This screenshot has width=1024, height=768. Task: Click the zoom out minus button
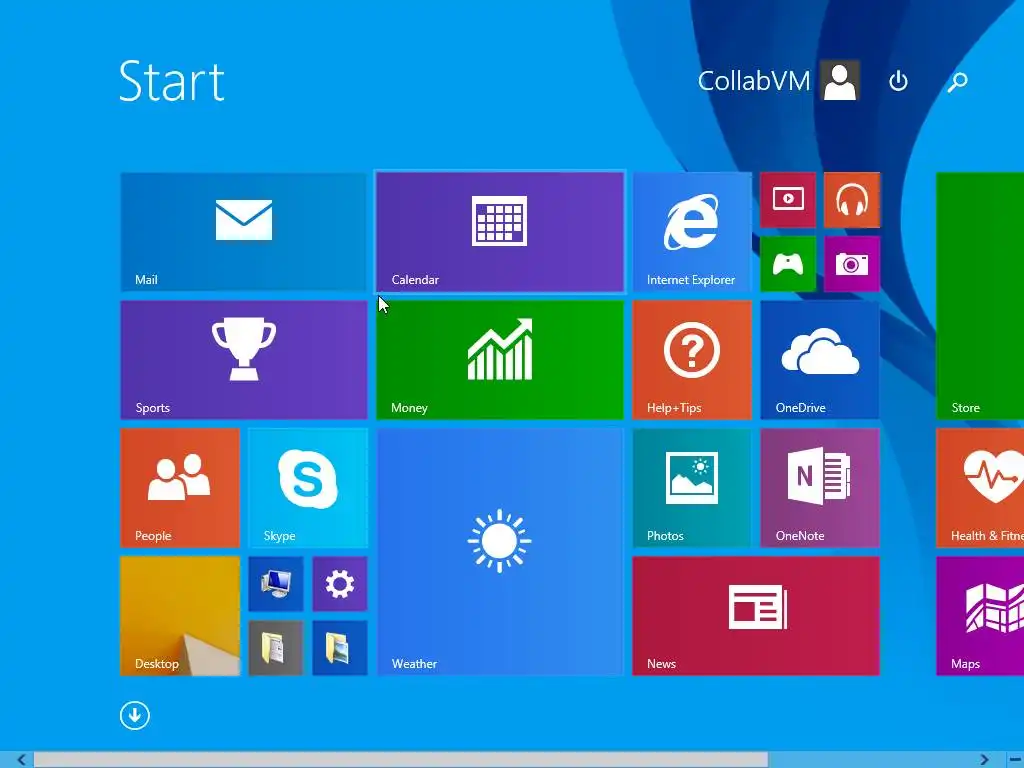(x=1014, y=760)
